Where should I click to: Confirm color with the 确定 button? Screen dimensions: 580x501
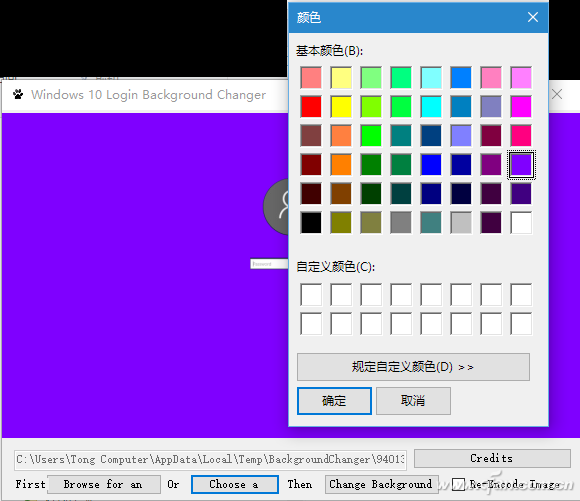334,401
